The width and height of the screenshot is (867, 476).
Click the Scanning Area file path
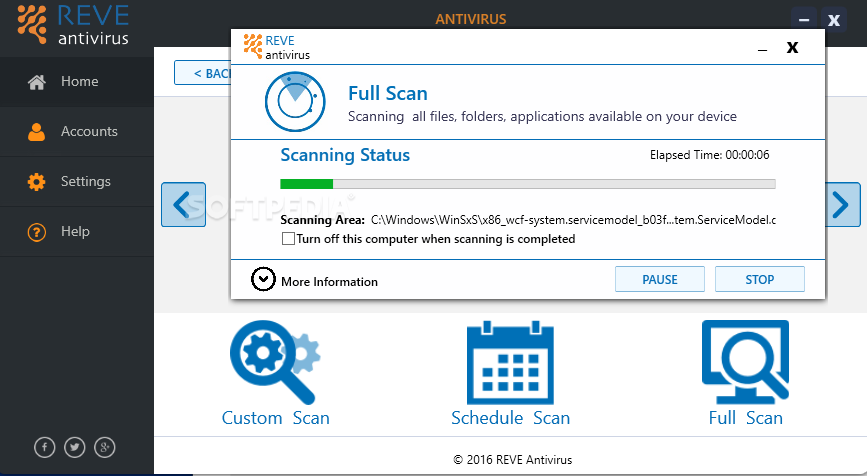pyautogui.click(x=573, y=220)
